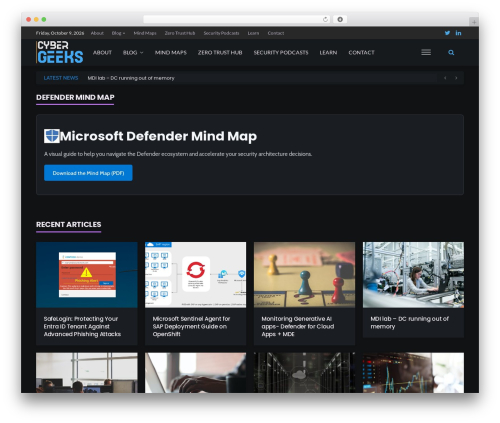Click Learn link in top bar
Viewport: 500px width, 423px height.
coord(253,33)
